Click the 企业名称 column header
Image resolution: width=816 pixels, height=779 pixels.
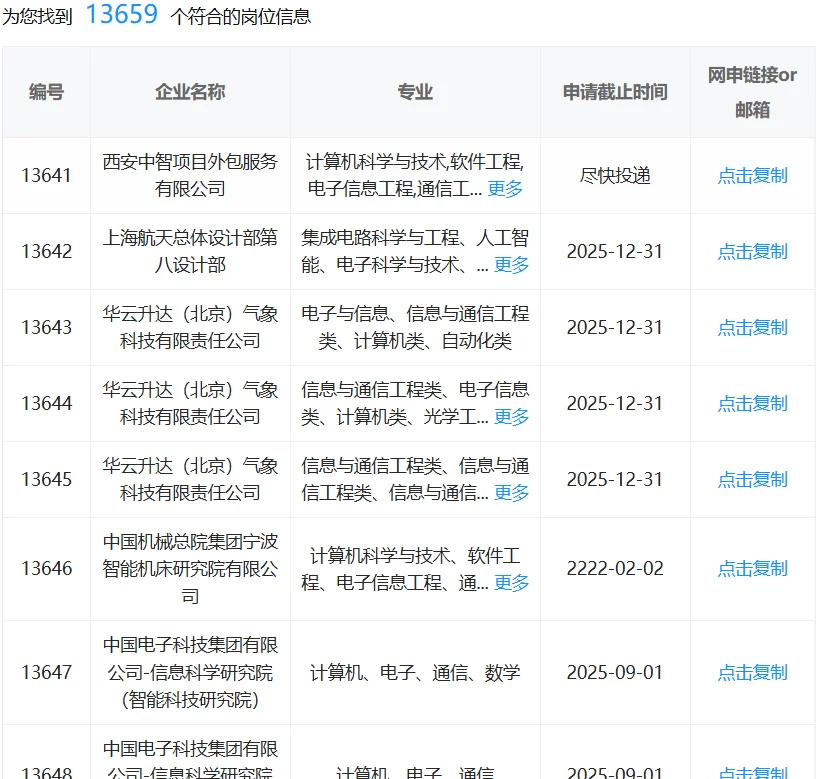coord(190,92)
